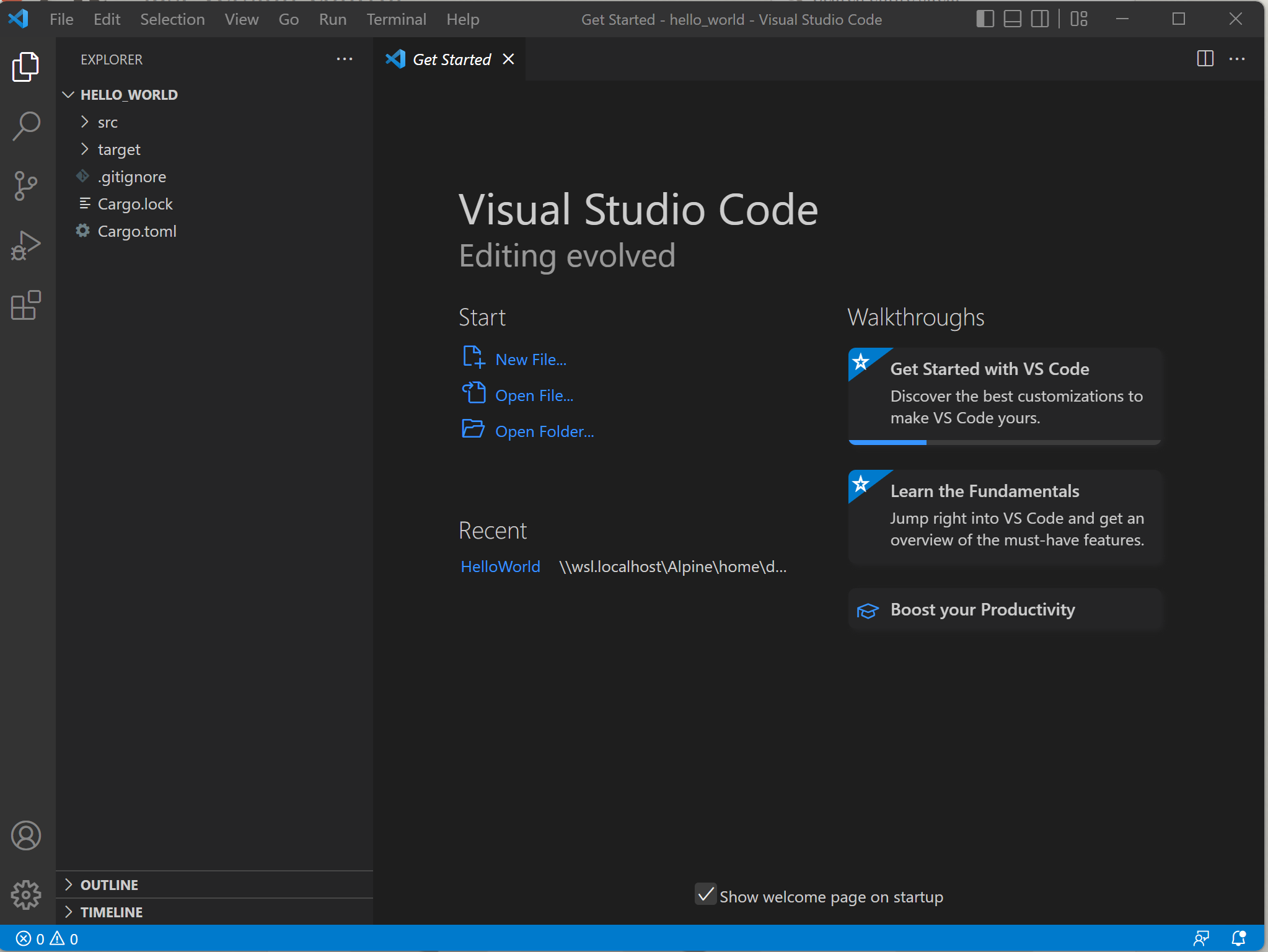Screen dimensions: 1268x952
Task: Click the Customize Layout icon
Action: pos(1079,19)
